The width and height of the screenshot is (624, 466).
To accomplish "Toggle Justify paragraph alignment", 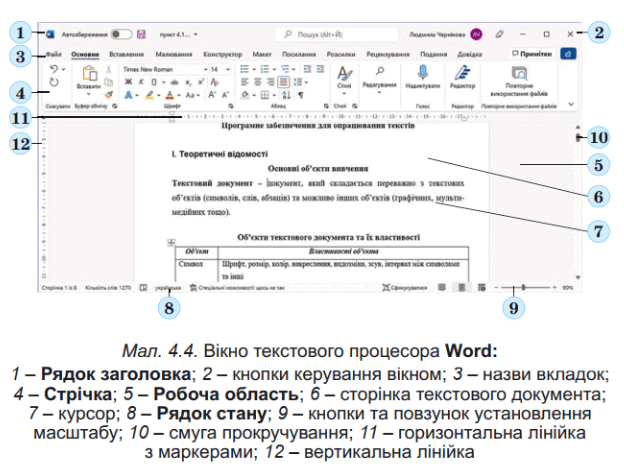I will 283,82.
